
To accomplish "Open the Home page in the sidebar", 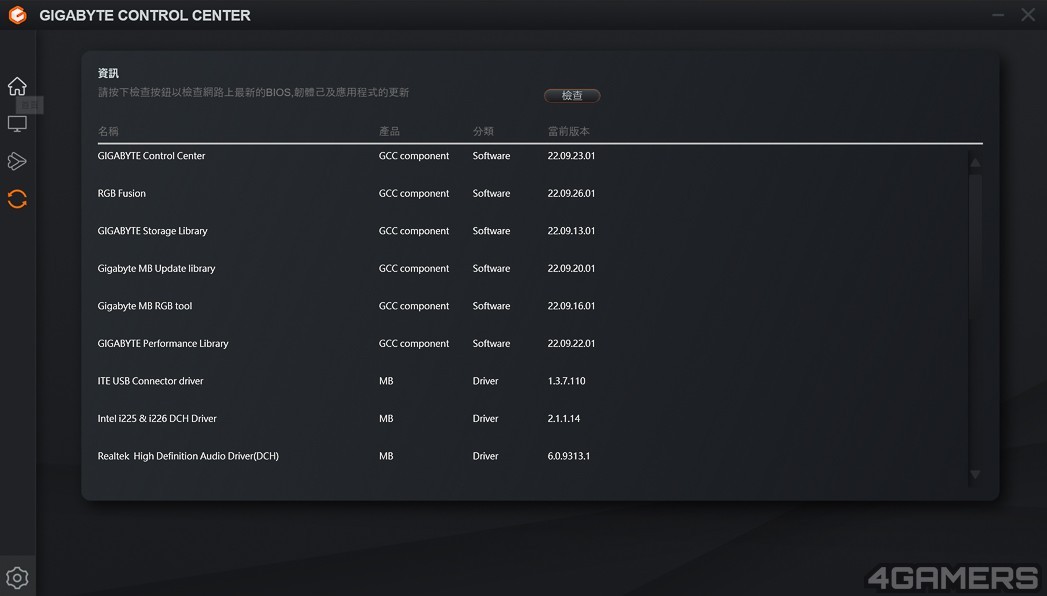I will [17, 86].
